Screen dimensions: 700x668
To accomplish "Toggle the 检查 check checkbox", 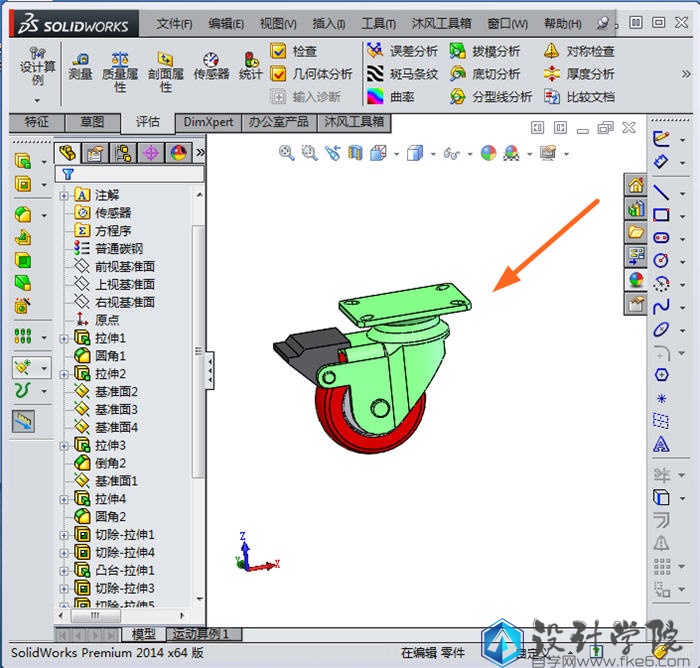I will coord(279,51).
